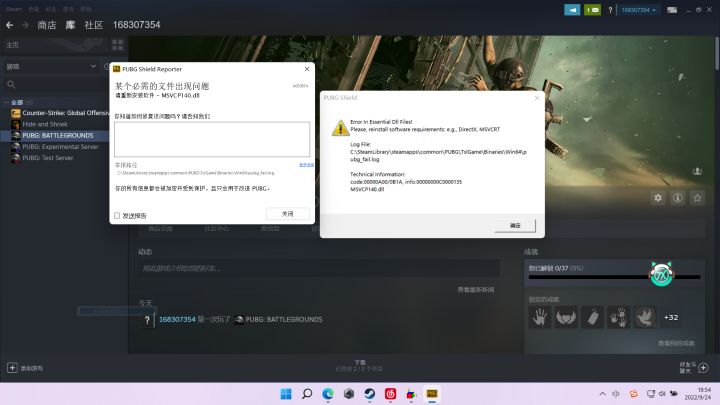Viewport: 720px width, 405px height.
Task: Switch to Steam in the taskbar
Action: (370, 394)
